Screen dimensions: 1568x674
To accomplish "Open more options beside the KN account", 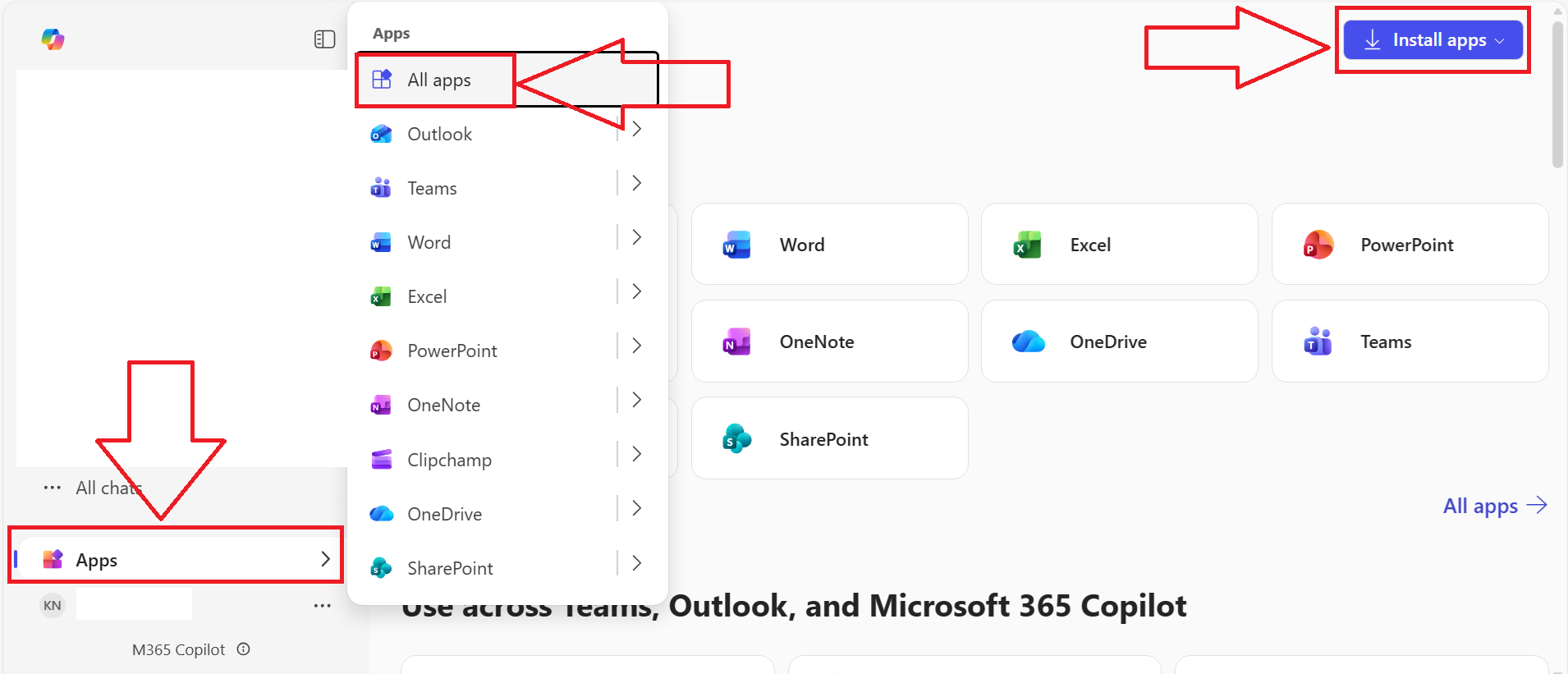I will (x=322, y=606).
